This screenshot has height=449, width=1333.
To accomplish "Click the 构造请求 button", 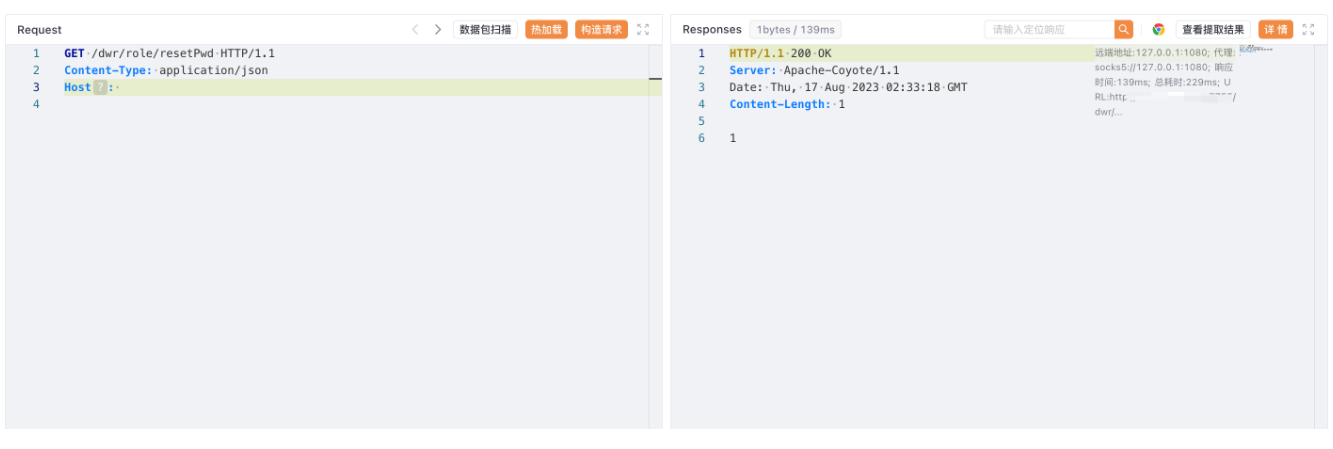I will [x=601, y=30].
